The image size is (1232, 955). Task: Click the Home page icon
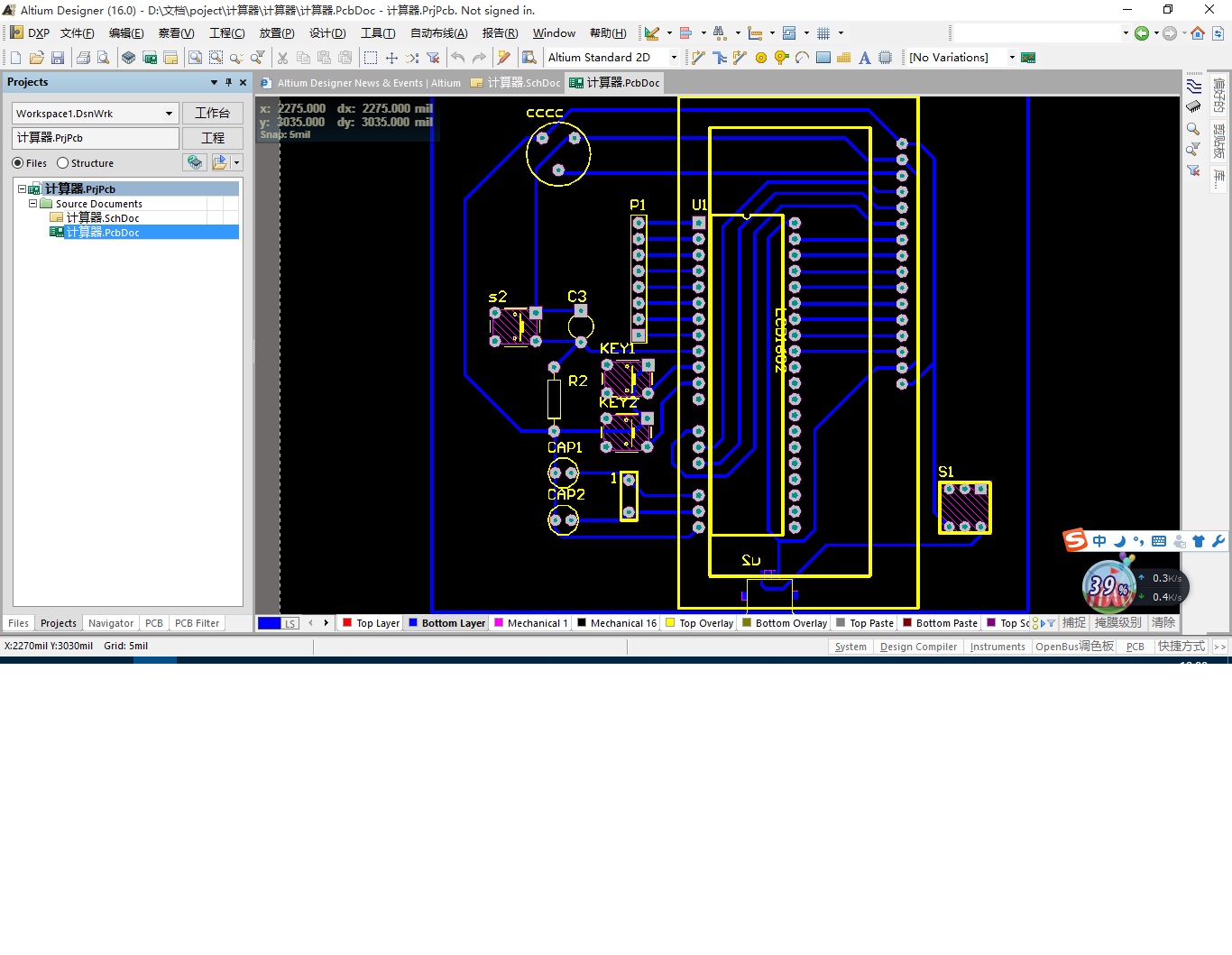pos(1198,33)
